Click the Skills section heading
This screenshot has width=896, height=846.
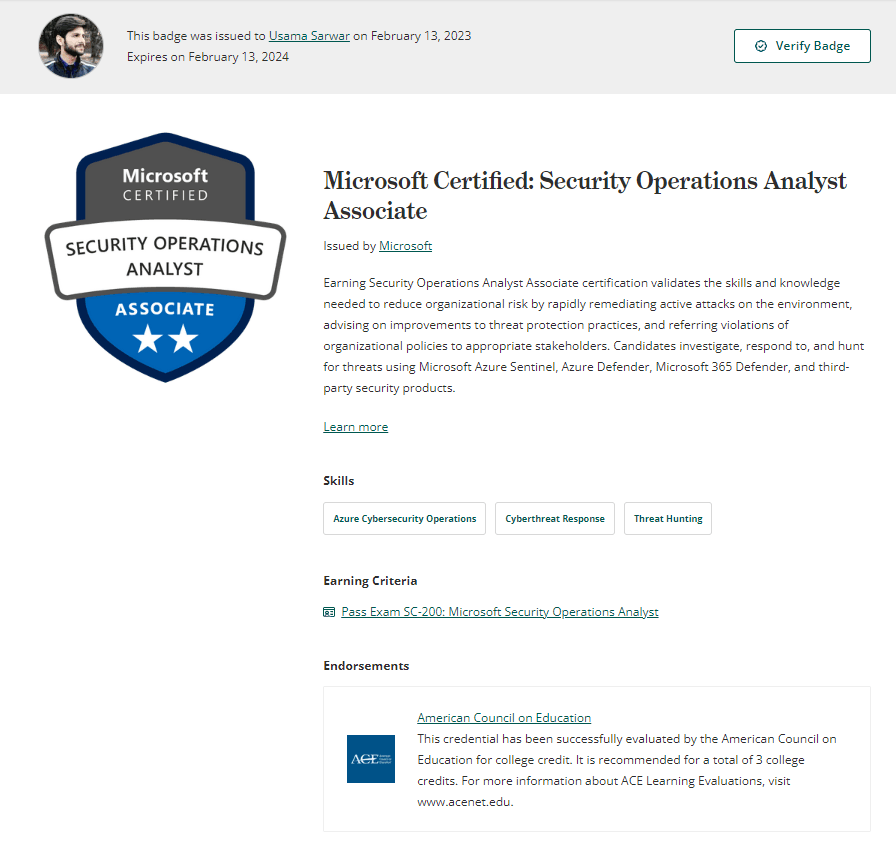(x=339, y=481)
